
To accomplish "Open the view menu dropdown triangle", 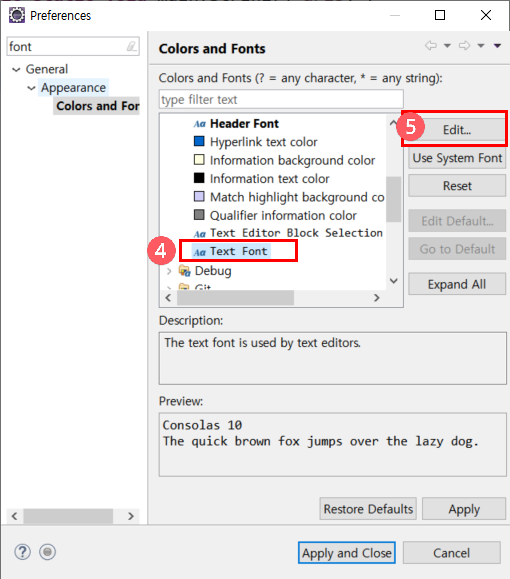I will coord(497,46).
